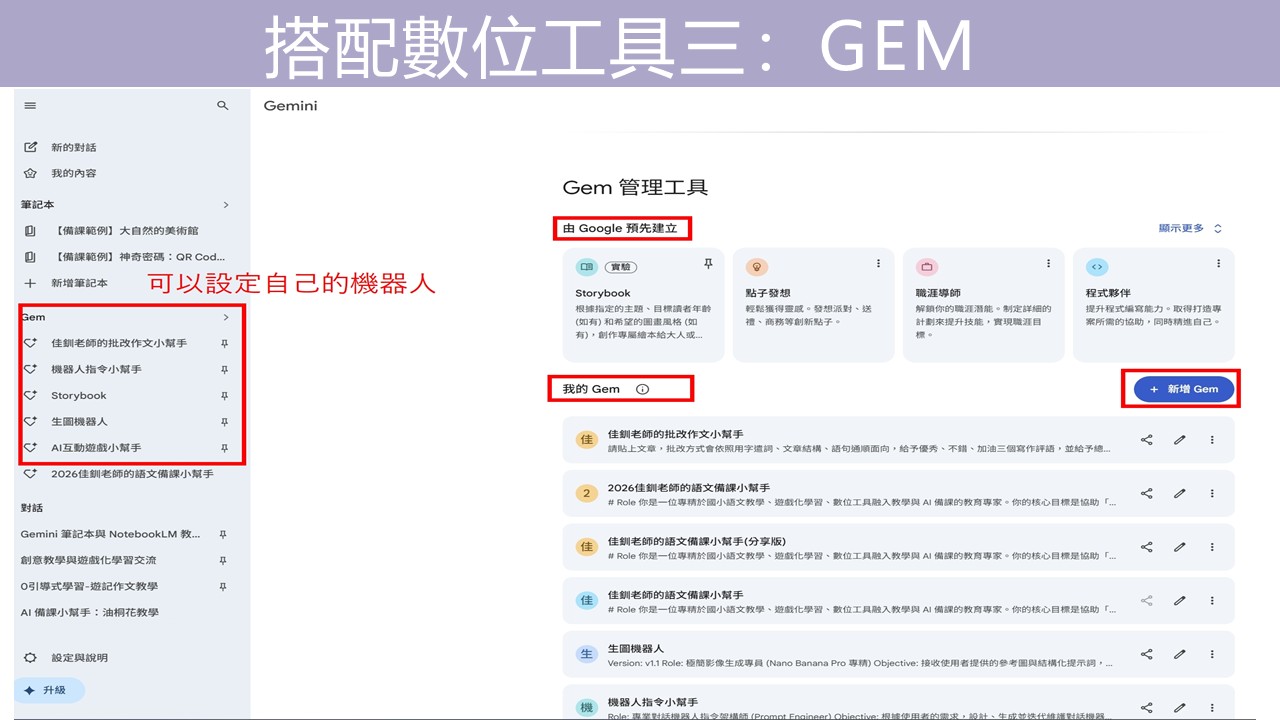Screen dimensions: 1280x720
Task: Open more menu for 語文備課小幫手(分享版) row
Action: (1212, 547)
